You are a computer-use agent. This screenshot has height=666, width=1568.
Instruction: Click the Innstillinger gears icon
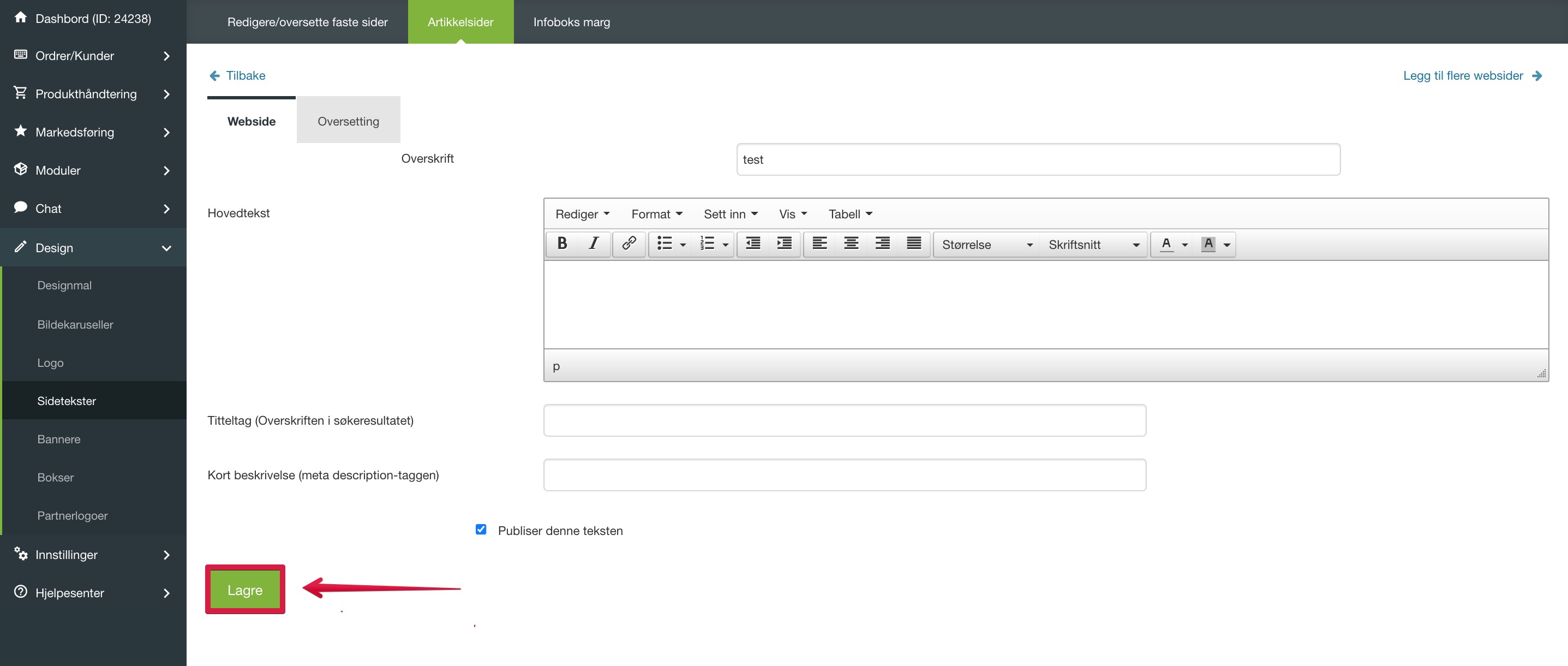pos(21,554)
